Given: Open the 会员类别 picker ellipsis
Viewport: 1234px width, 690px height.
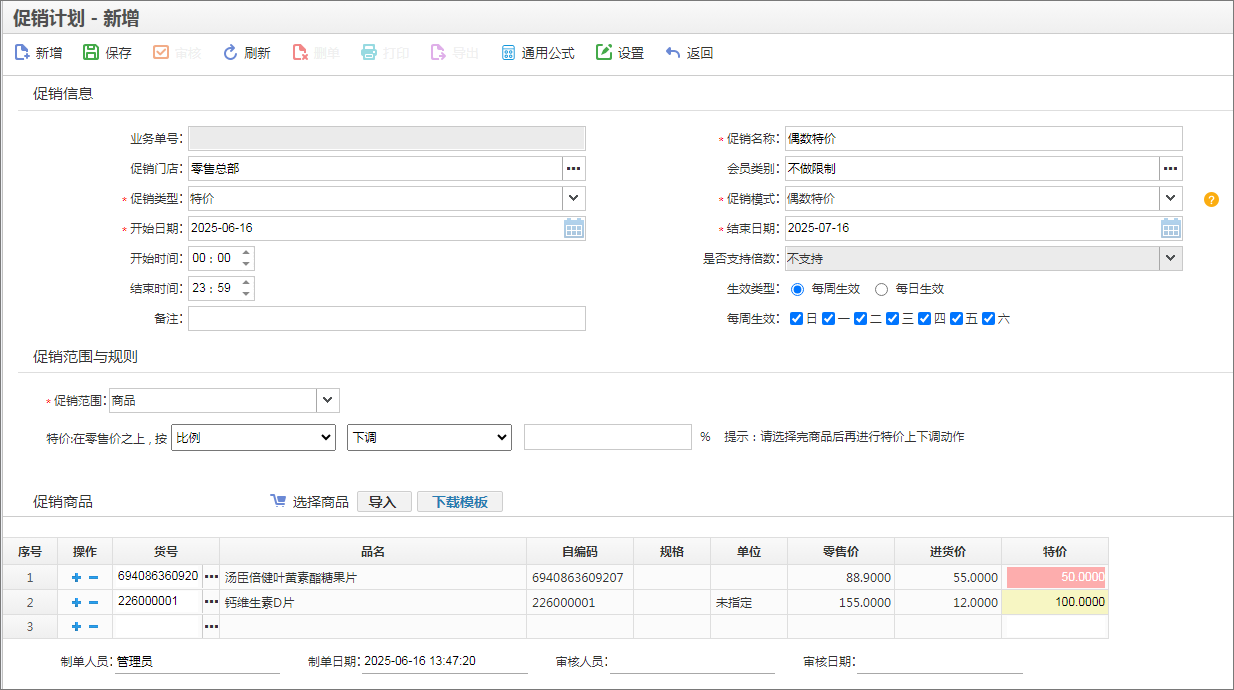Looking at the screenshot, I should tap(1171, 168).
